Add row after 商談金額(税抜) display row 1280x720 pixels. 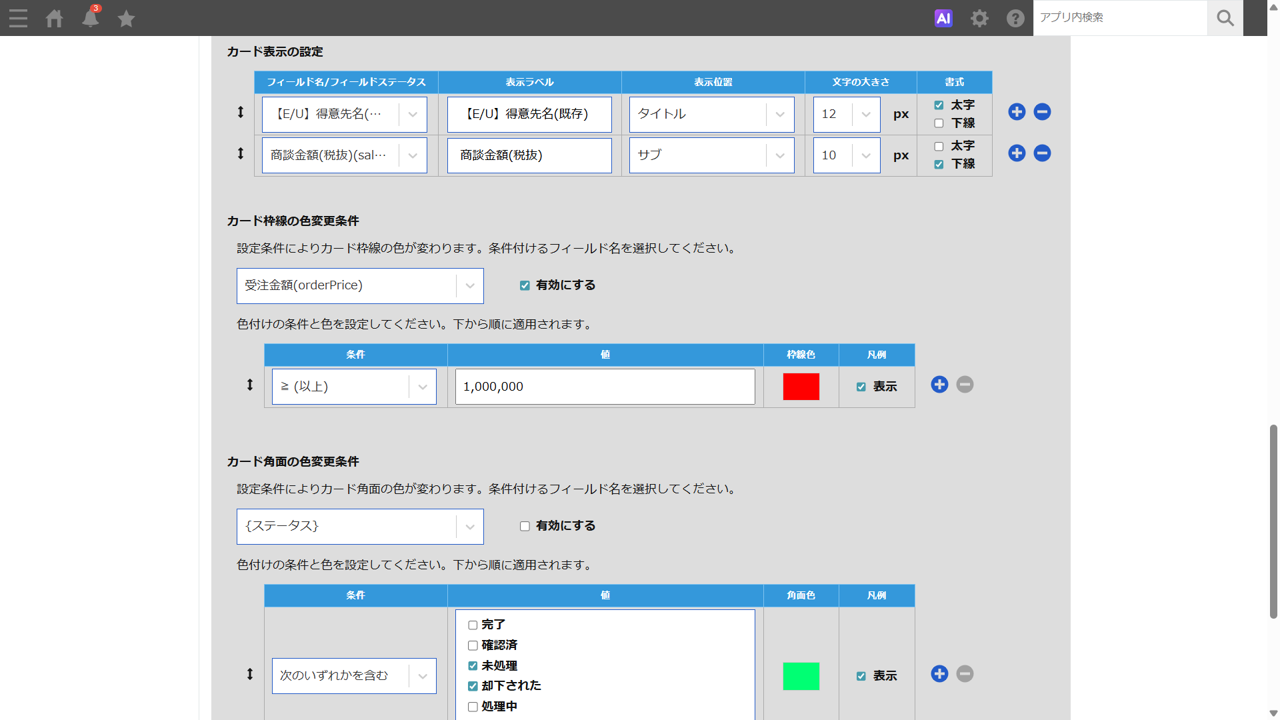1016,153
